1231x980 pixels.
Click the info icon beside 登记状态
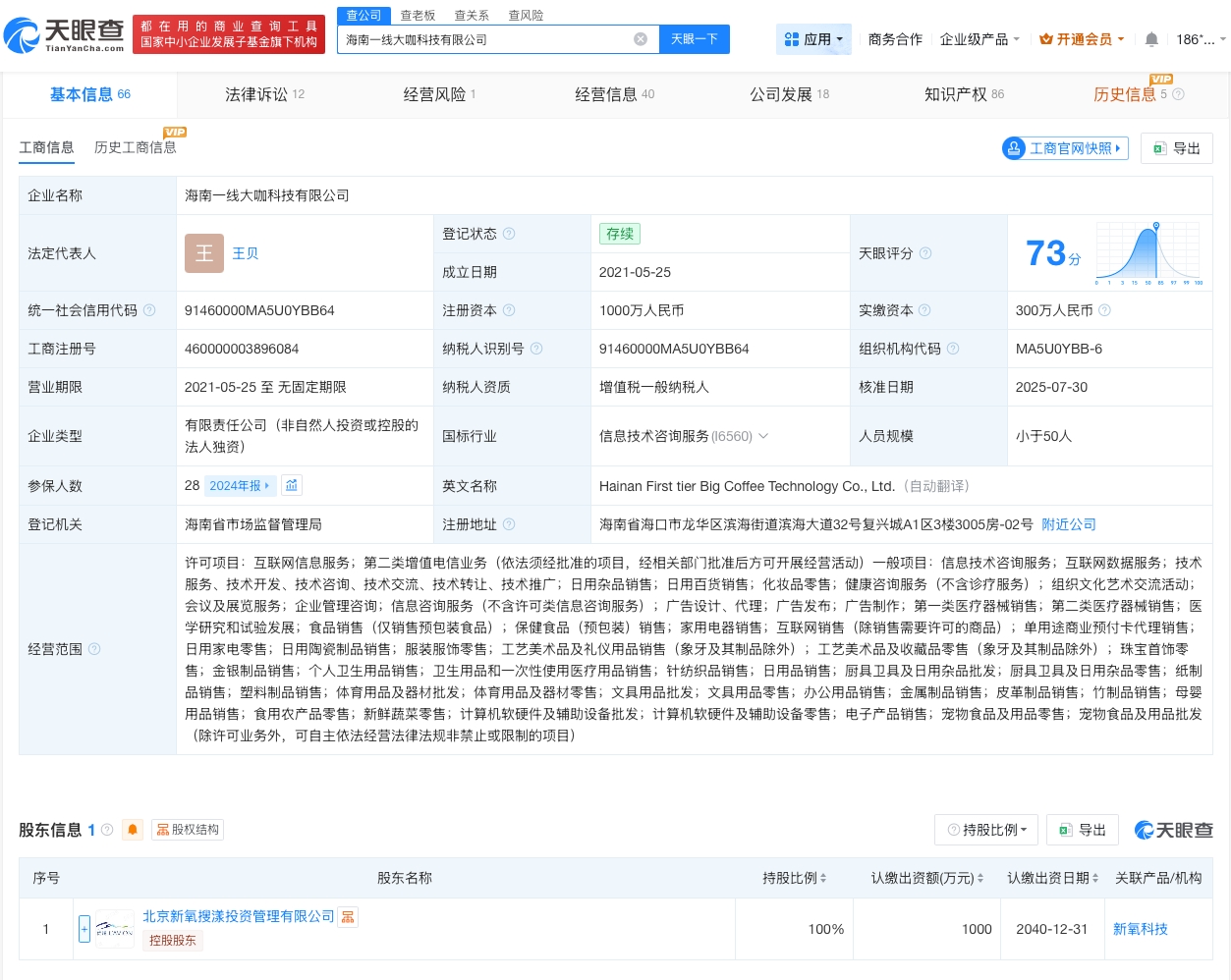pyautogui.click(x=509, y=234)
